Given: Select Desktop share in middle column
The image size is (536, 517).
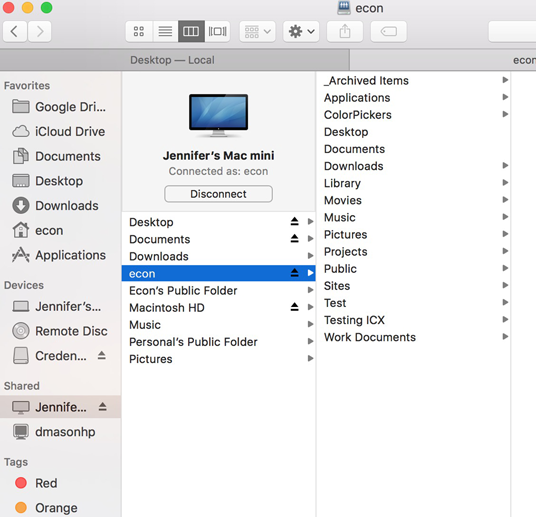Looking at the screenshot, I should 218,222.
